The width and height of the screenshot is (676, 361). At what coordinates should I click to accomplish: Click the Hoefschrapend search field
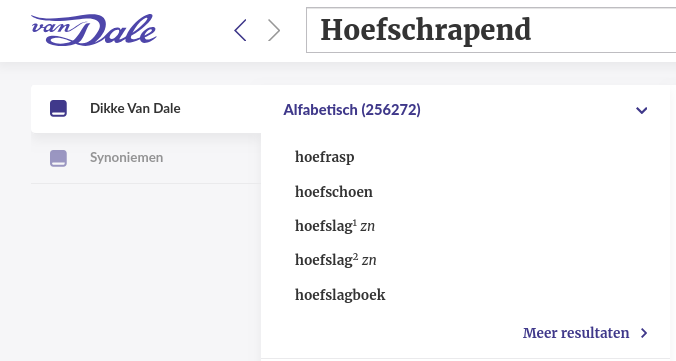point(491,30)
